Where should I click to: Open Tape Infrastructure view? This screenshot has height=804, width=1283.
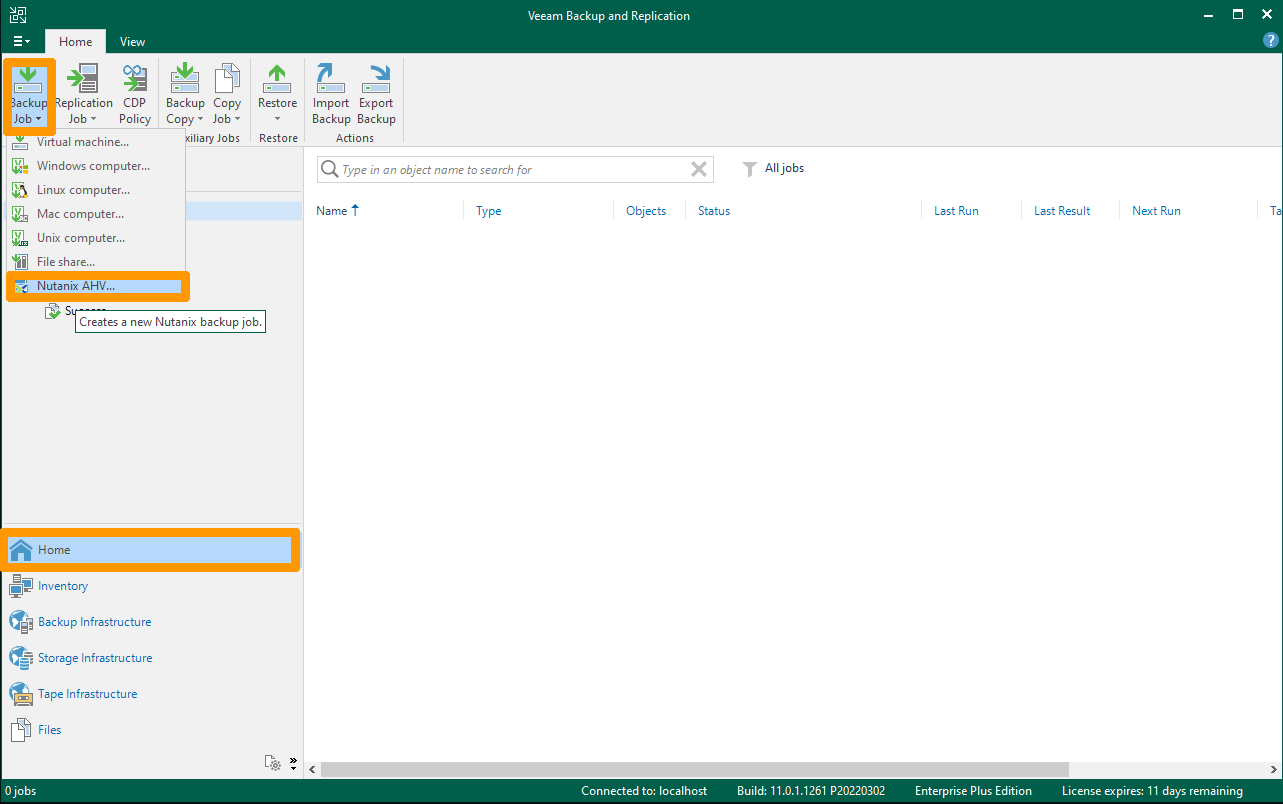coord(87,693)
